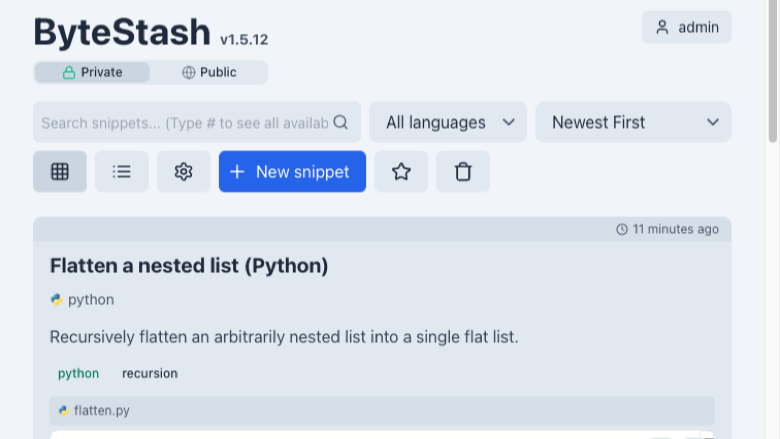
Task: Toggle to Private snippets view
Action: [92, 73]
